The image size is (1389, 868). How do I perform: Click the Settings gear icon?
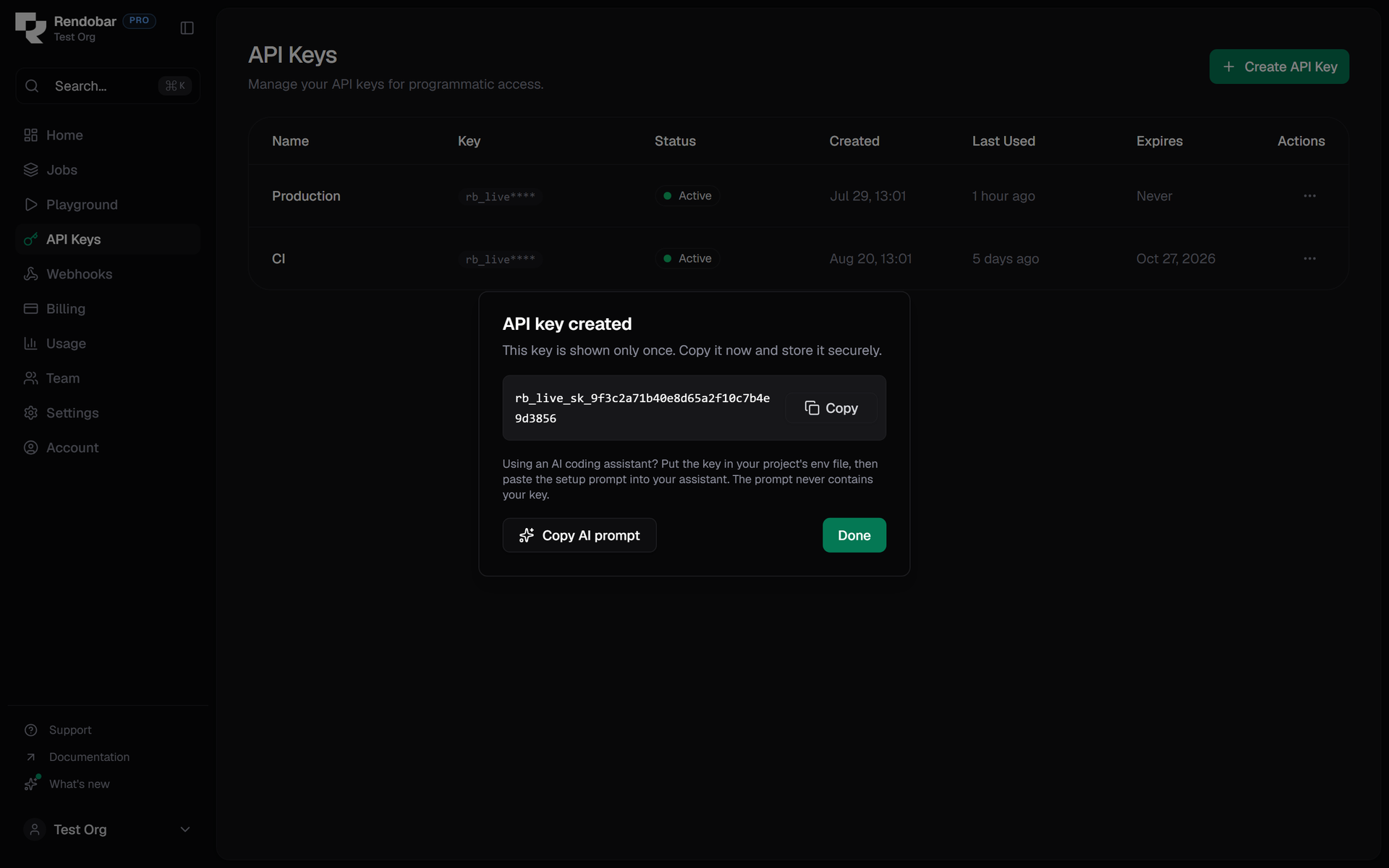pyautogui.click(x=30, y=413)
